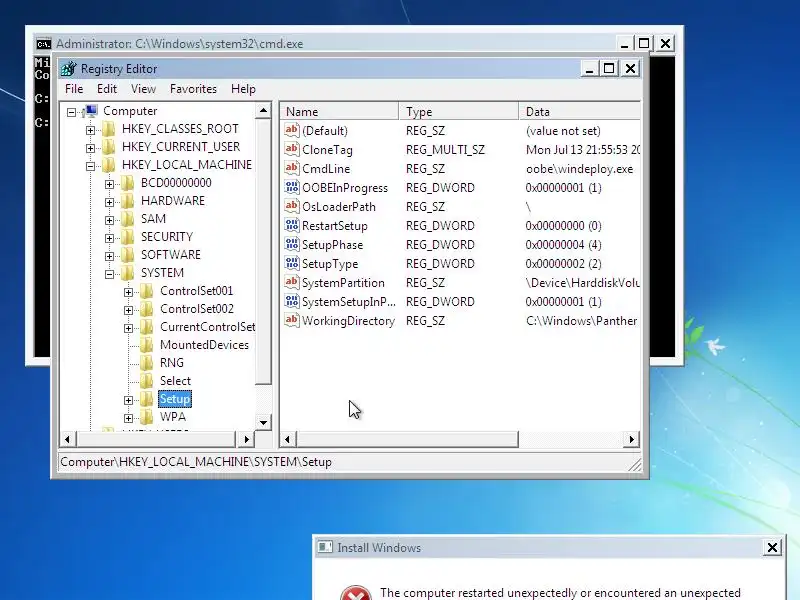Select the MountedDevices key label

click(204, 345)
